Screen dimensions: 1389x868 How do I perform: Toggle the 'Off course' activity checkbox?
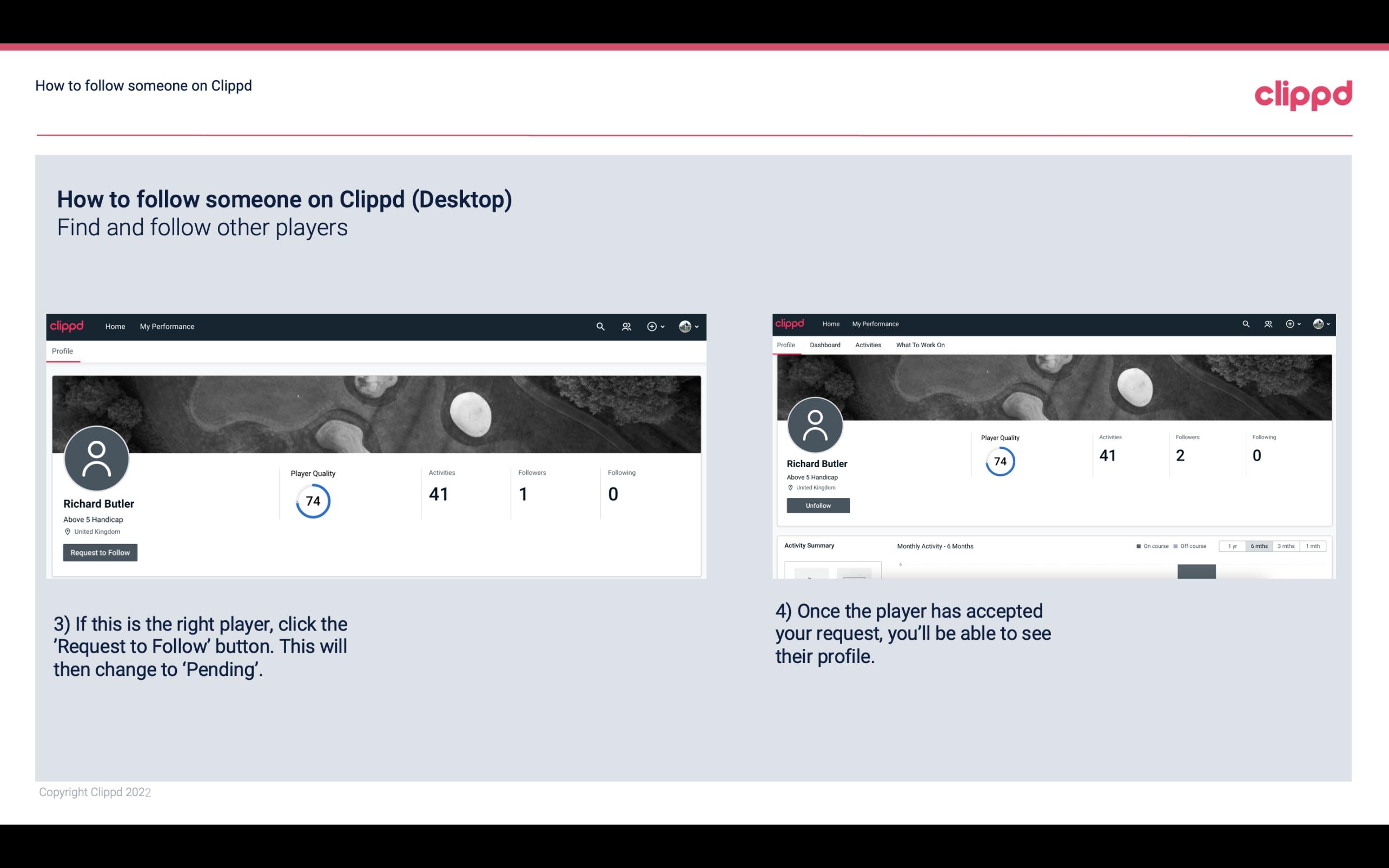pyautogui.click(x=1175, y=546)
